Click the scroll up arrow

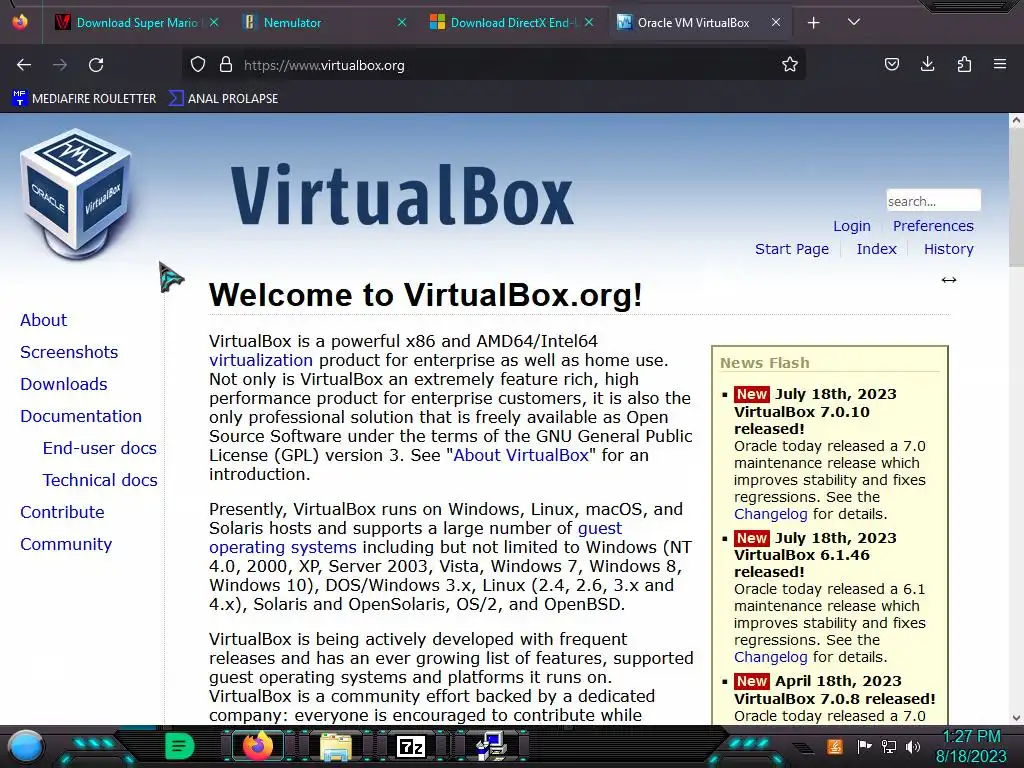[x=1016, y=120]
